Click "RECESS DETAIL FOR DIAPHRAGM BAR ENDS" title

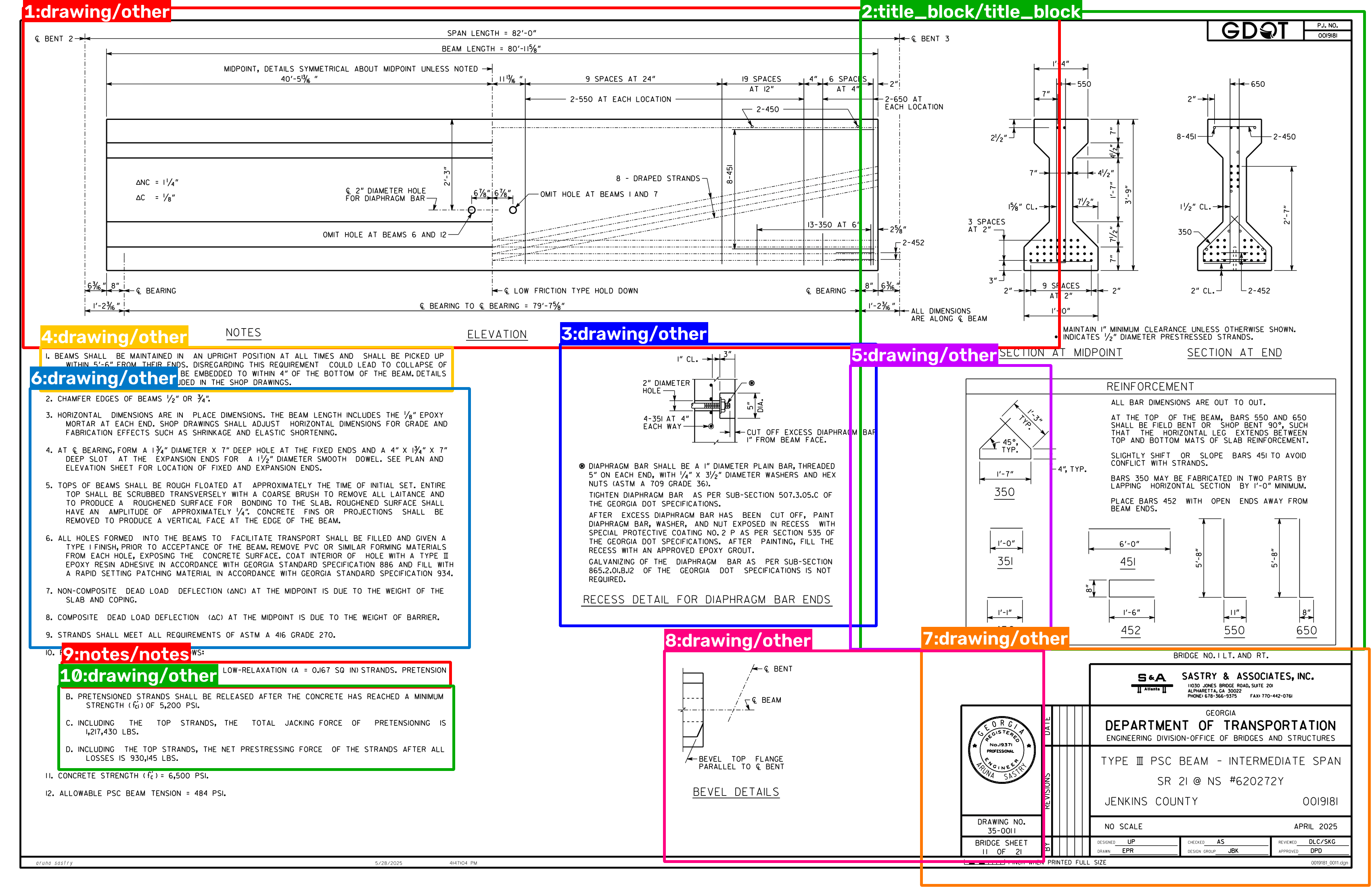point(706,600)
